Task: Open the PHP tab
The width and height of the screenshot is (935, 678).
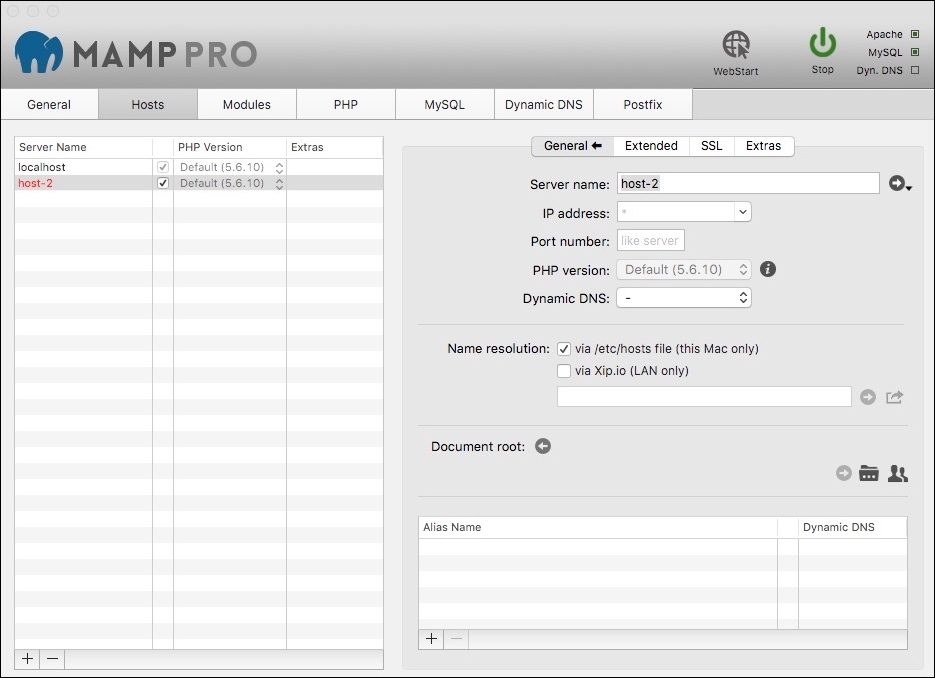Action: tap(346, 104)
